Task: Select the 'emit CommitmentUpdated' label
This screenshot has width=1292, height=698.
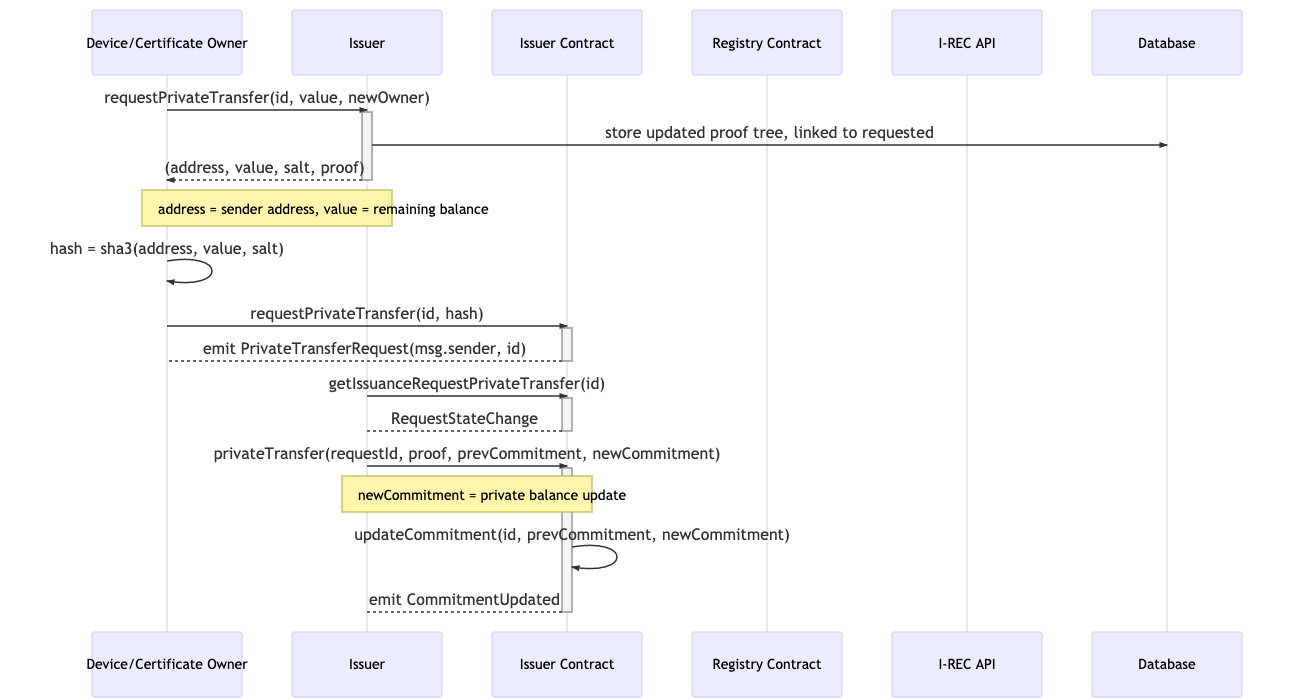Action: coord(464,600)
